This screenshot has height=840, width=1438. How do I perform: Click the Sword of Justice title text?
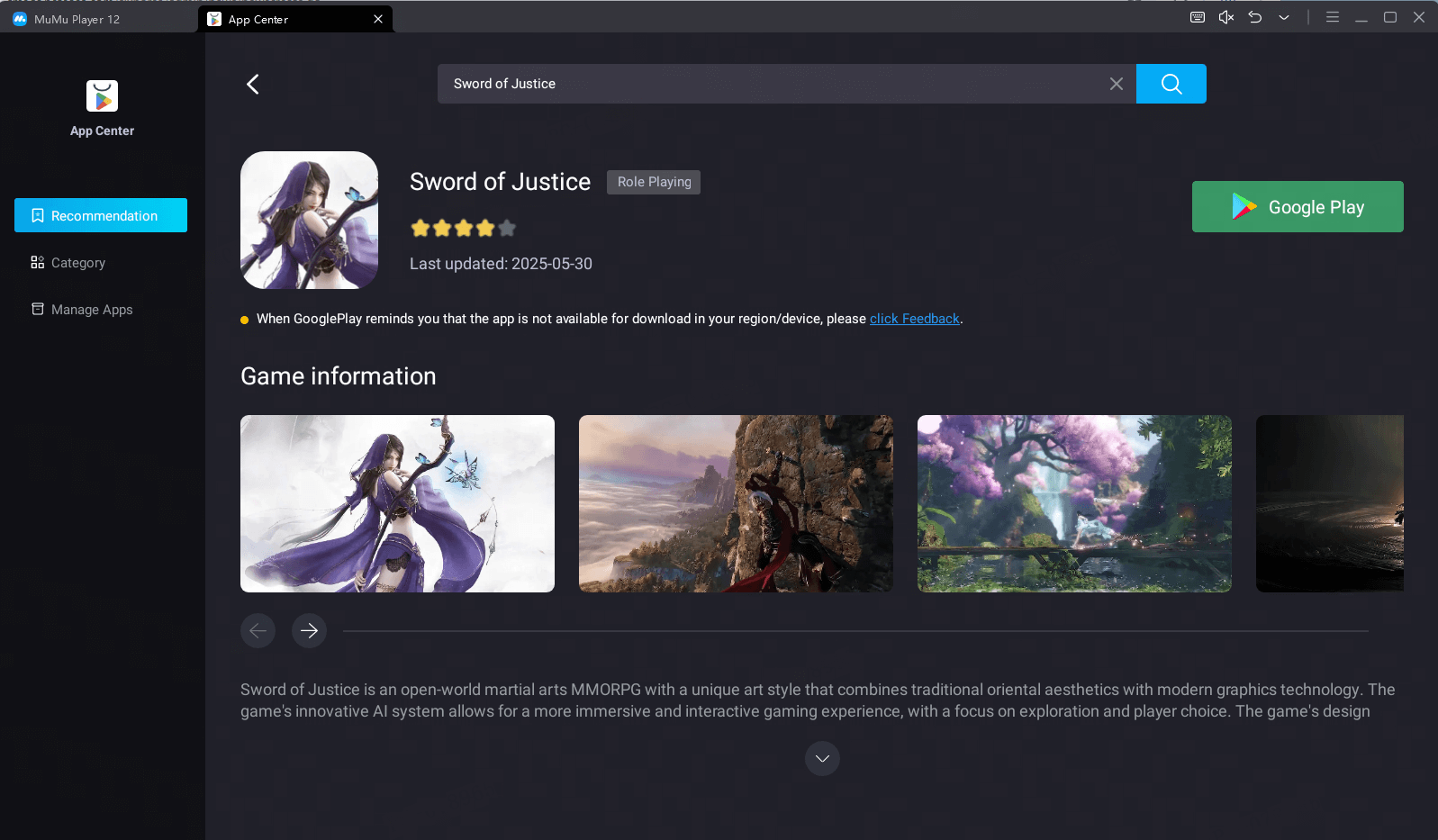[500, 182]
